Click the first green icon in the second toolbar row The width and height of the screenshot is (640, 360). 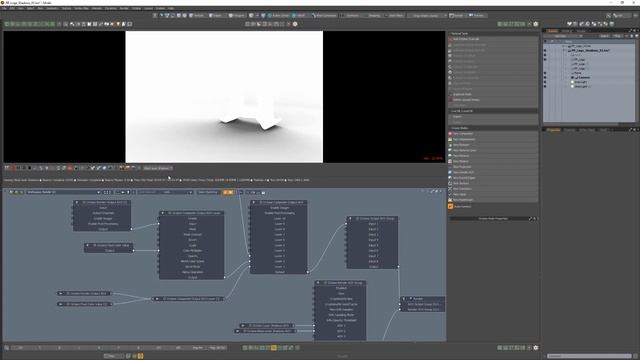click(7, 24)
